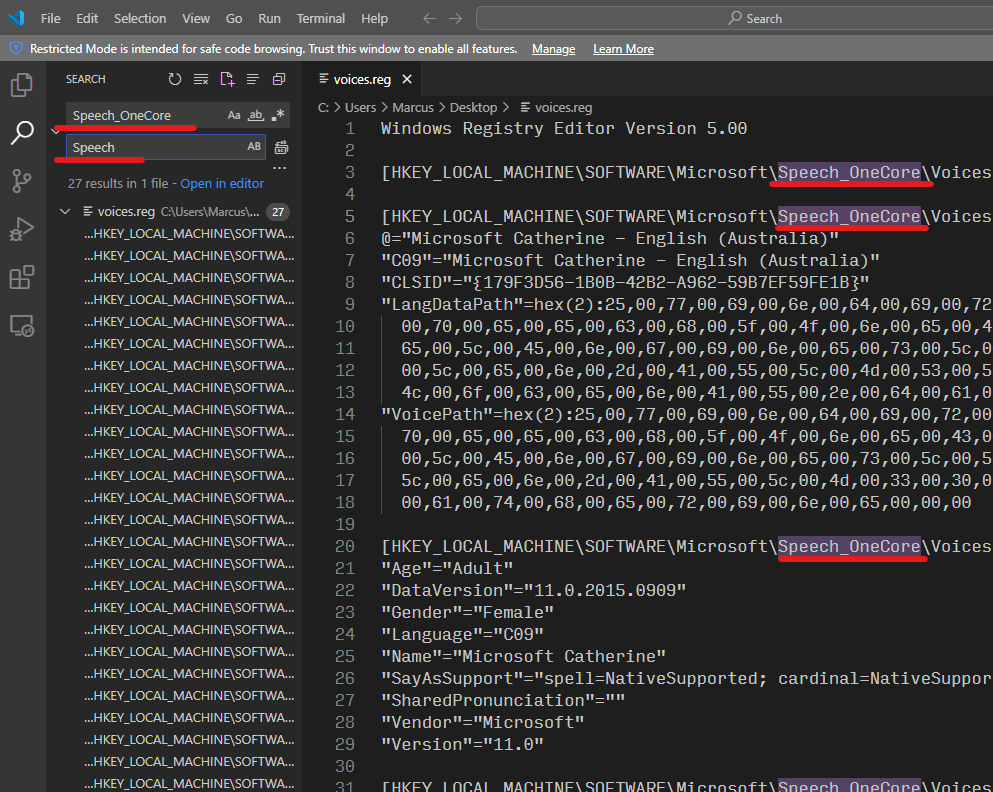
Task: Toggle Preserve Case in replace box
Action: coord(254,147)
